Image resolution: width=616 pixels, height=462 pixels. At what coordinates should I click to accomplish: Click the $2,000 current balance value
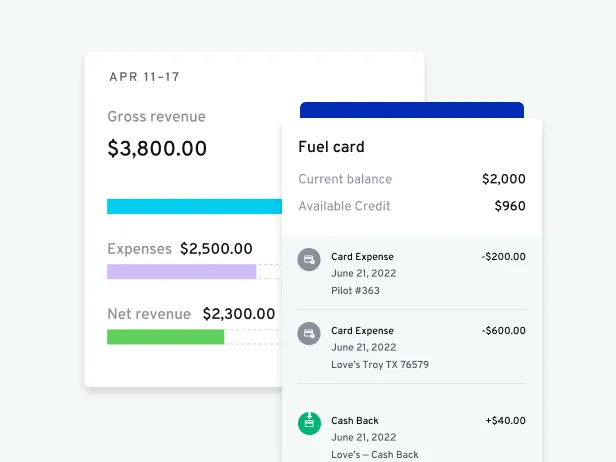tap(503, 179)
